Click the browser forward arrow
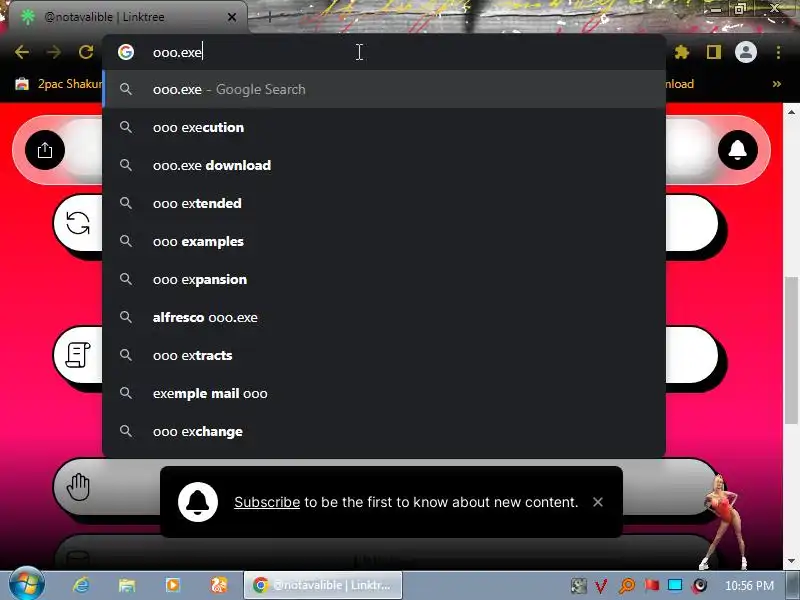The height and width of the screenshot is (600, 800). [x=54, y=52]
